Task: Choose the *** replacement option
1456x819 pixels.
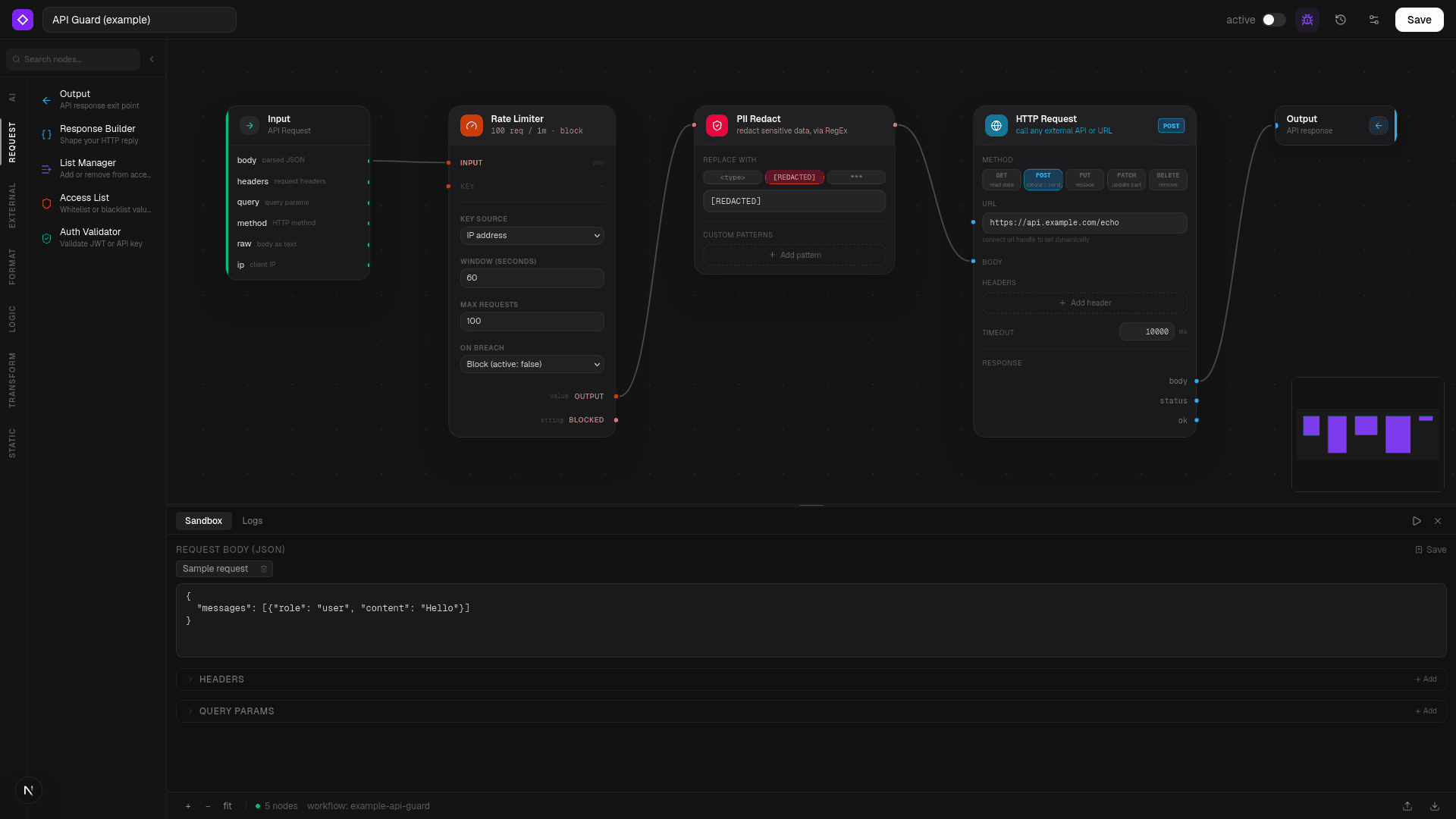Action: [856, 177]
